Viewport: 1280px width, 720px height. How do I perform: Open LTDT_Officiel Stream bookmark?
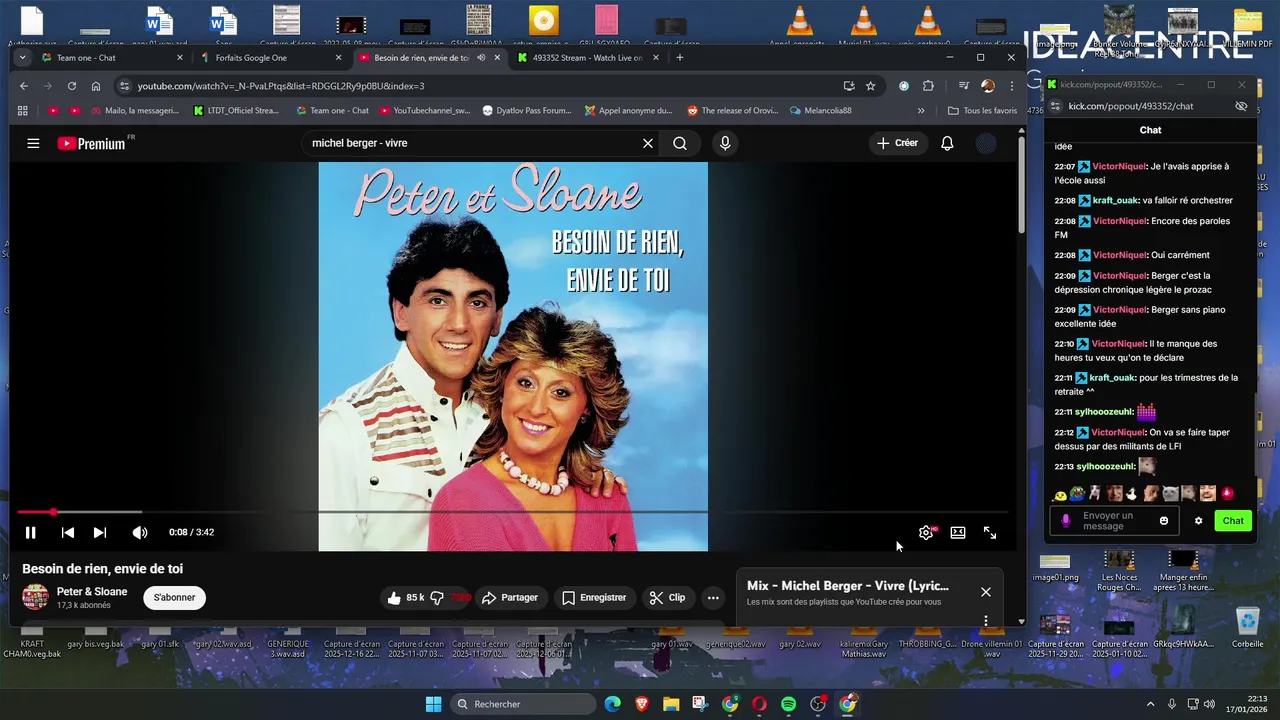point(236,110)
